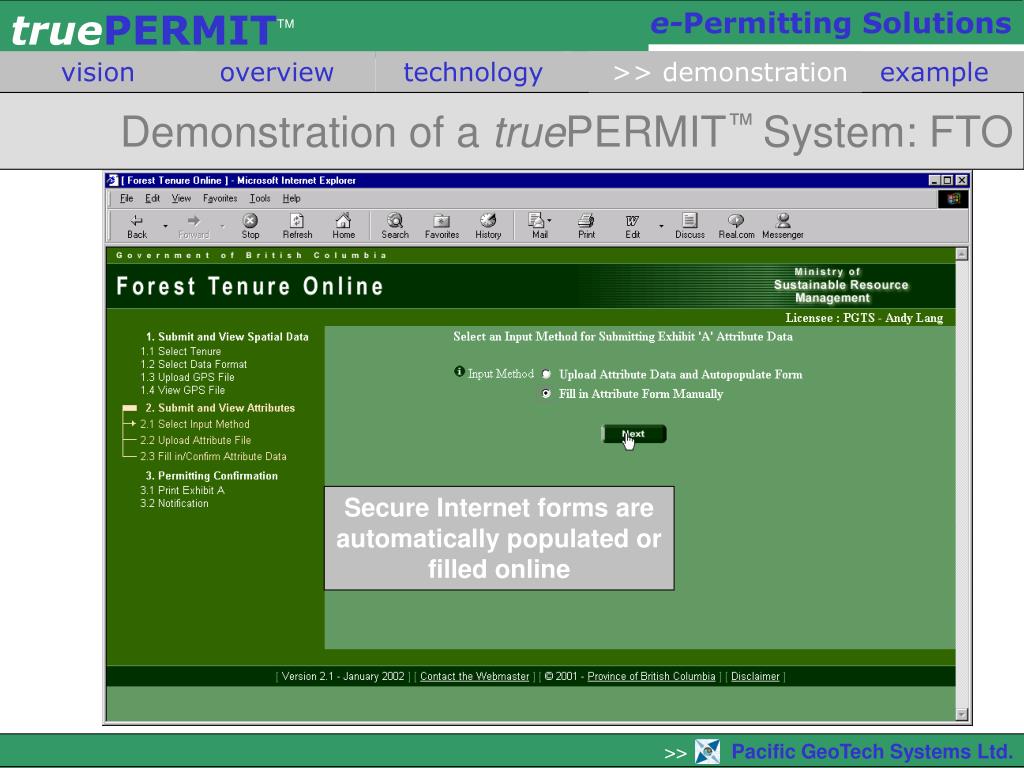The width and height of the screenshot is (1024, 768).
Task: Open the View menu
Action: tap(181, 199)
